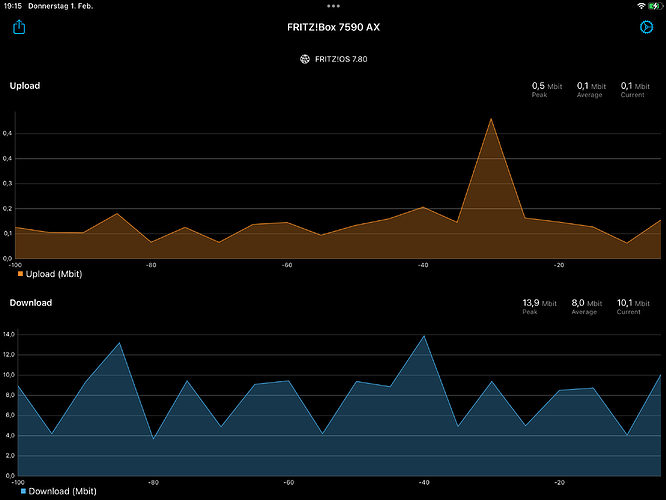Select upload Current label
The image size is (666, 500).
click(x=632, y=95)
